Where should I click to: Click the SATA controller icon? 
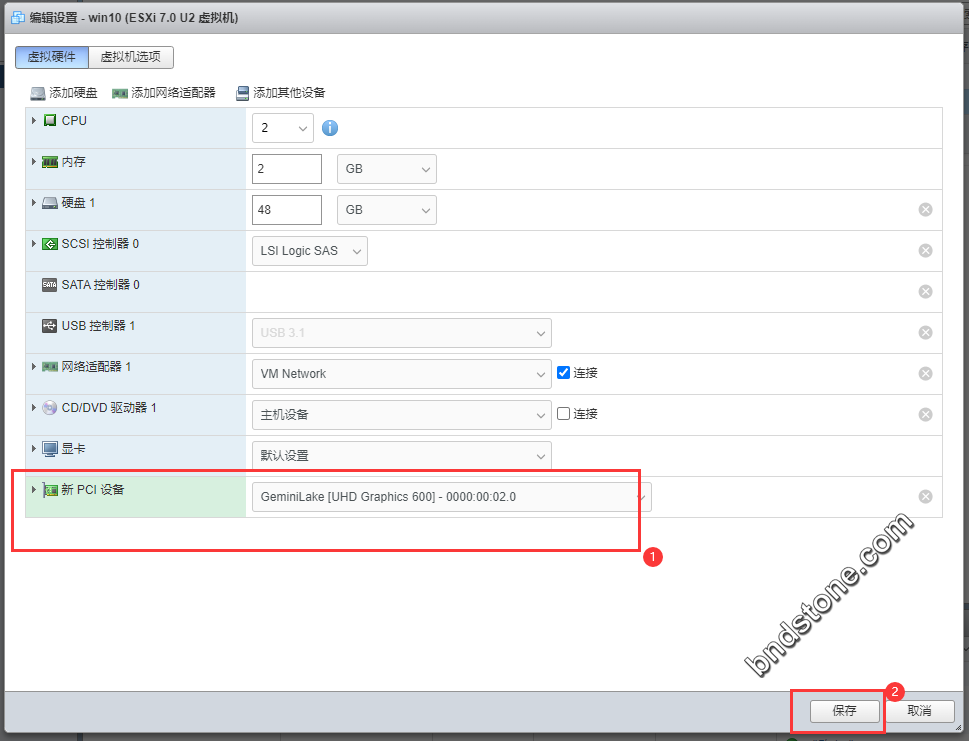49,285
